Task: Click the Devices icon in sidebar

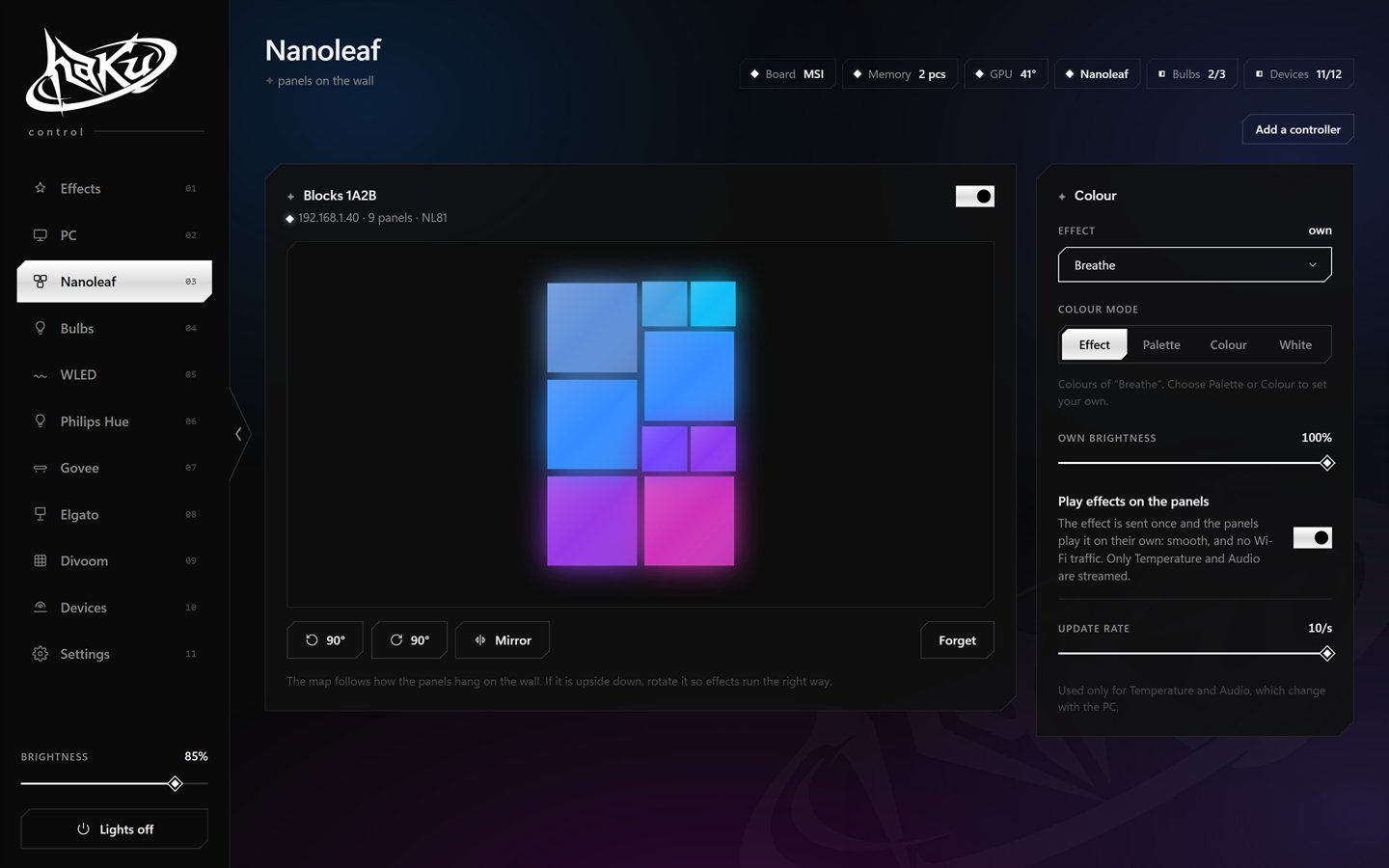Action: tap(40, 608)
